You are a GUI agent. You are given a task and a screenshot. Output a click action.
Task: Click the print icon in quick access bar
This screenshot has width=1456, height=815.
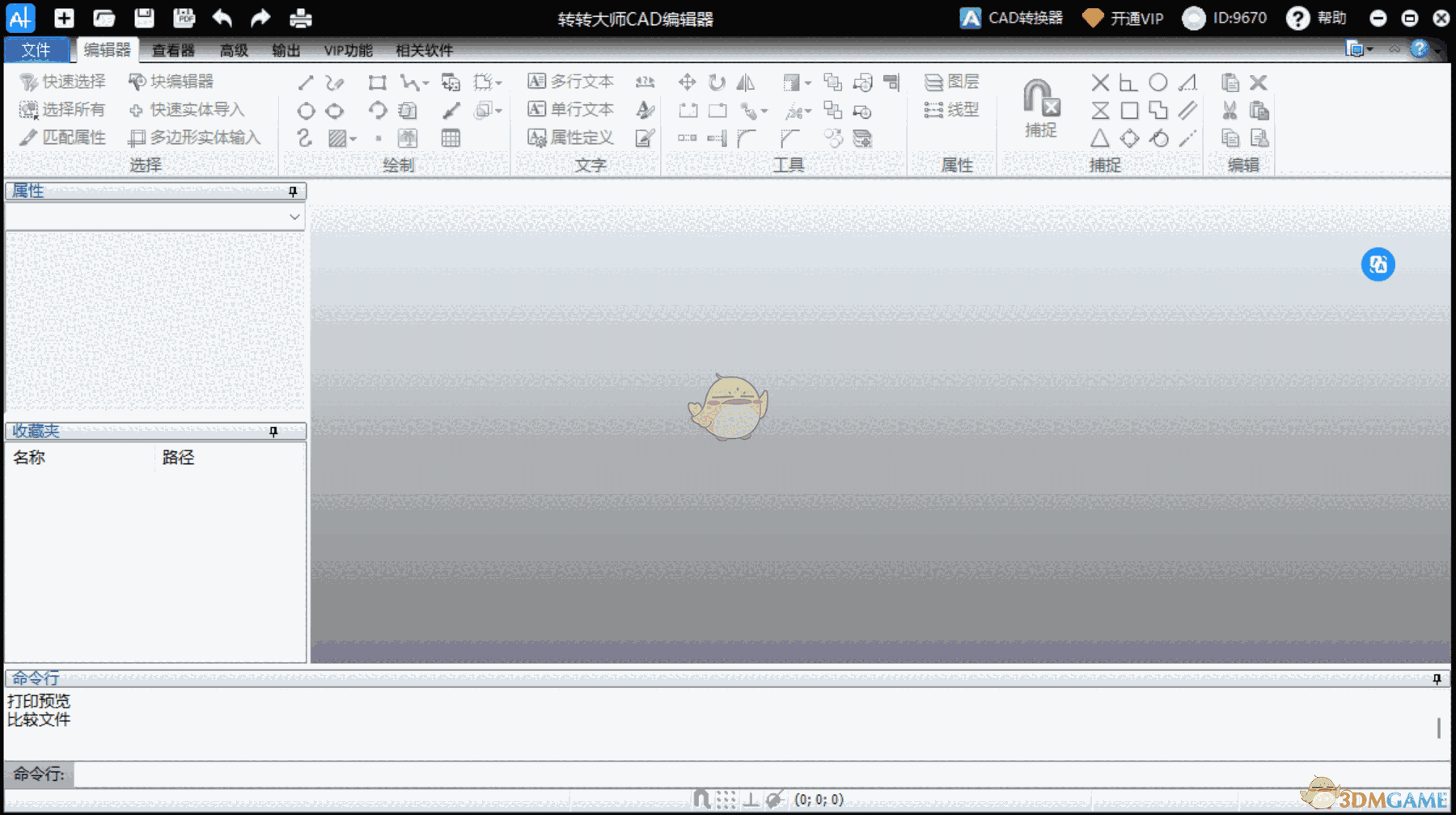click(300, 18)
